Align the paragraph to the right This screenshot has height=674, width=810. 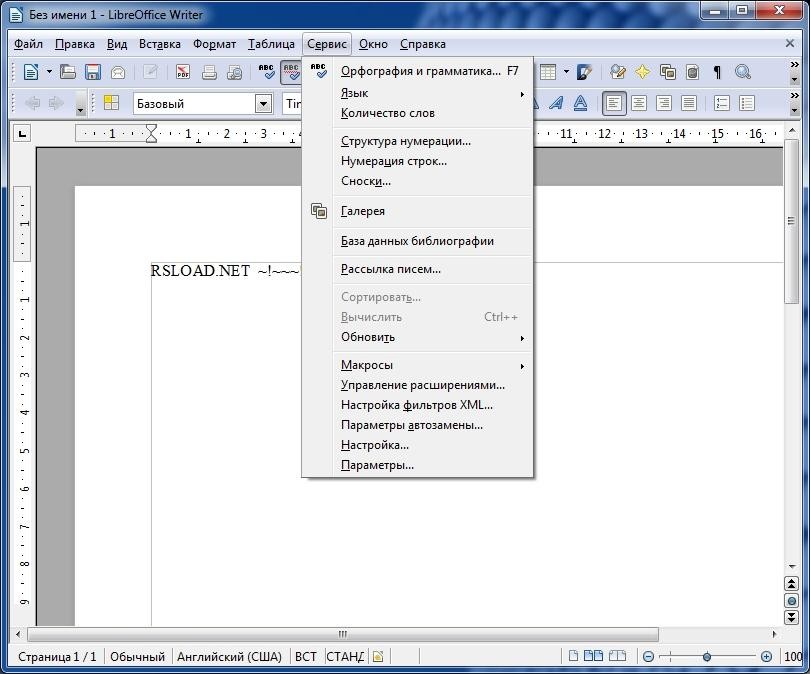(664, 103)
